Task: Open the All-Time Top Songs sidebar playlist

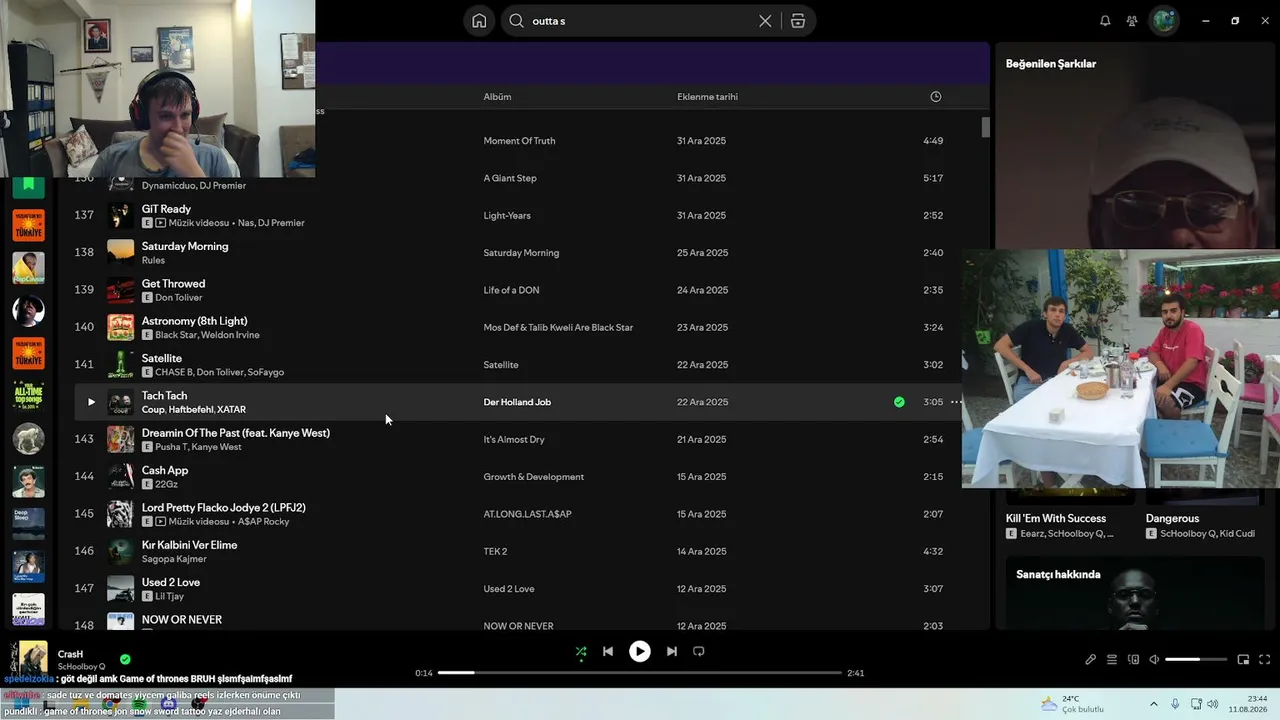Action: (28, 396)
